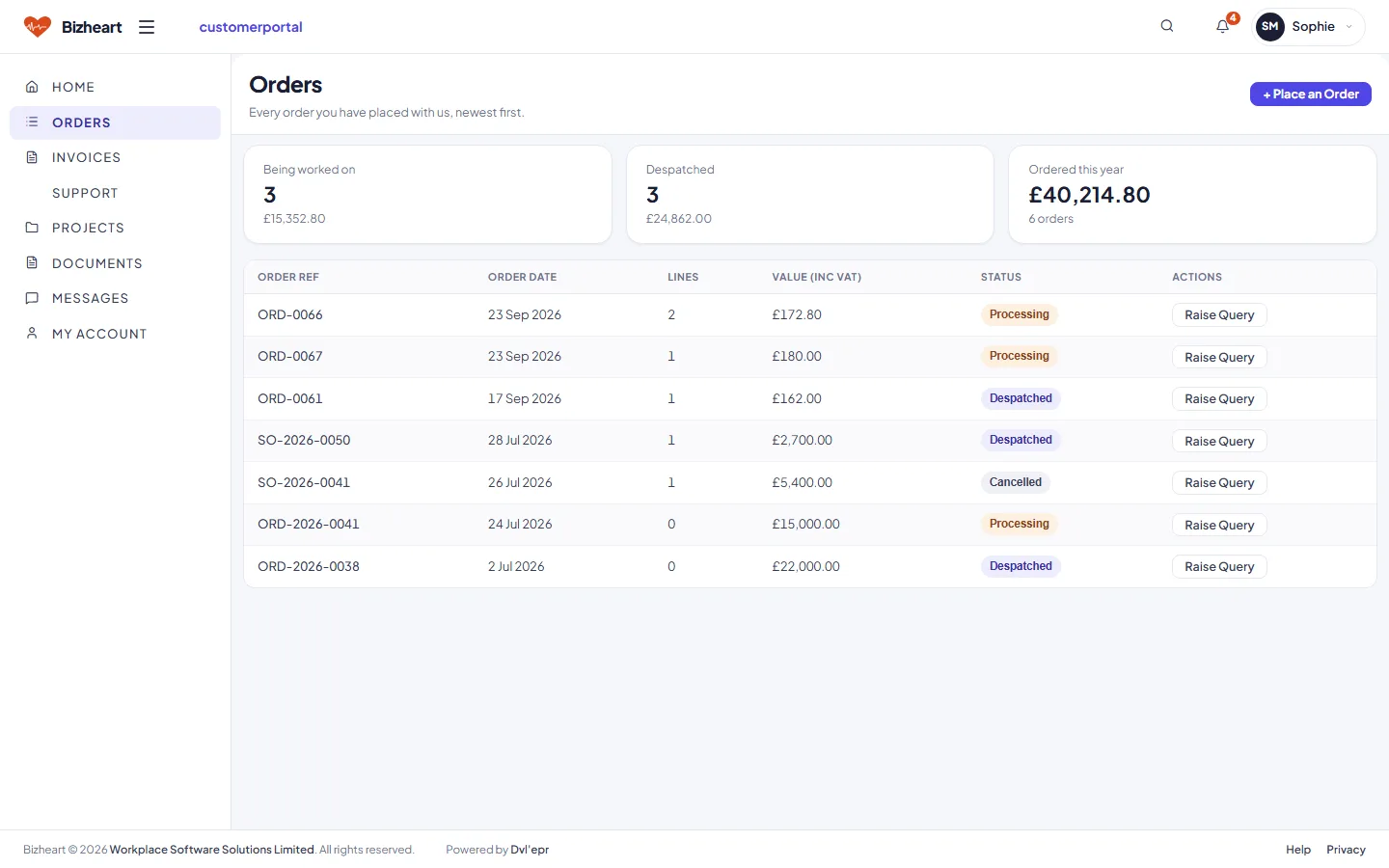Open Support from the sidebar
1389x868 pixels.
click(x=115, y=193)
